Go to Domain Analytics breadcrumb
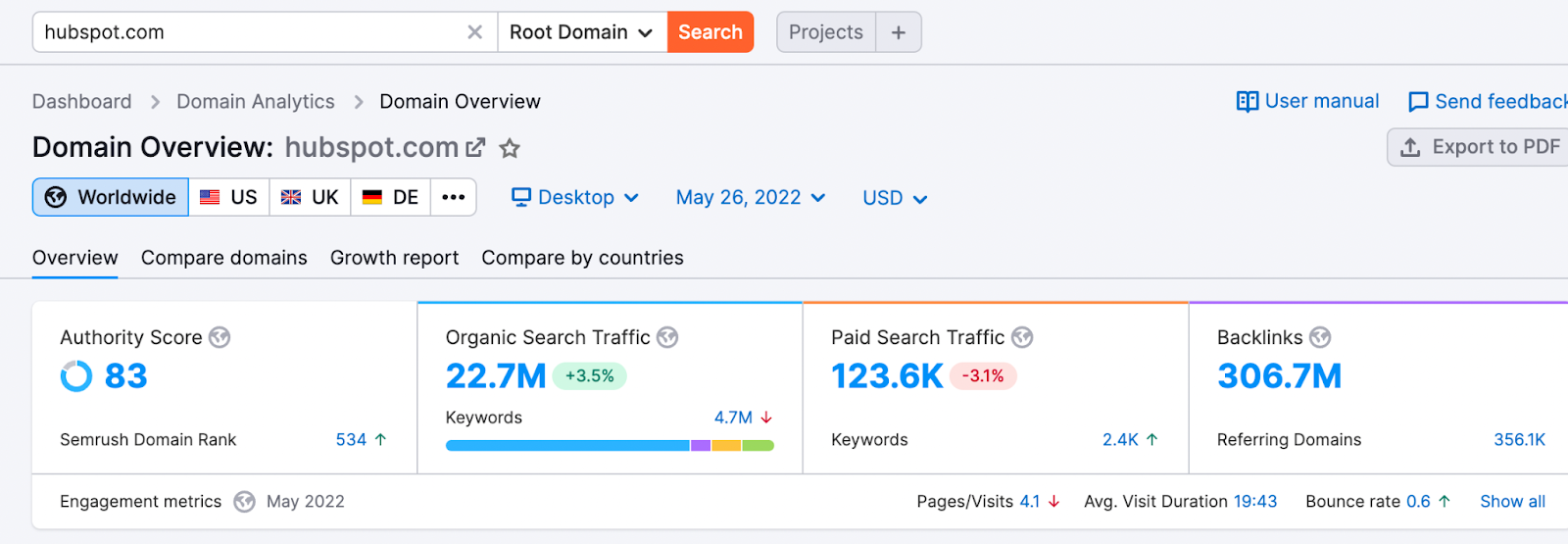The width and height of the screenshot is (1568, 544). coord(256,102)
